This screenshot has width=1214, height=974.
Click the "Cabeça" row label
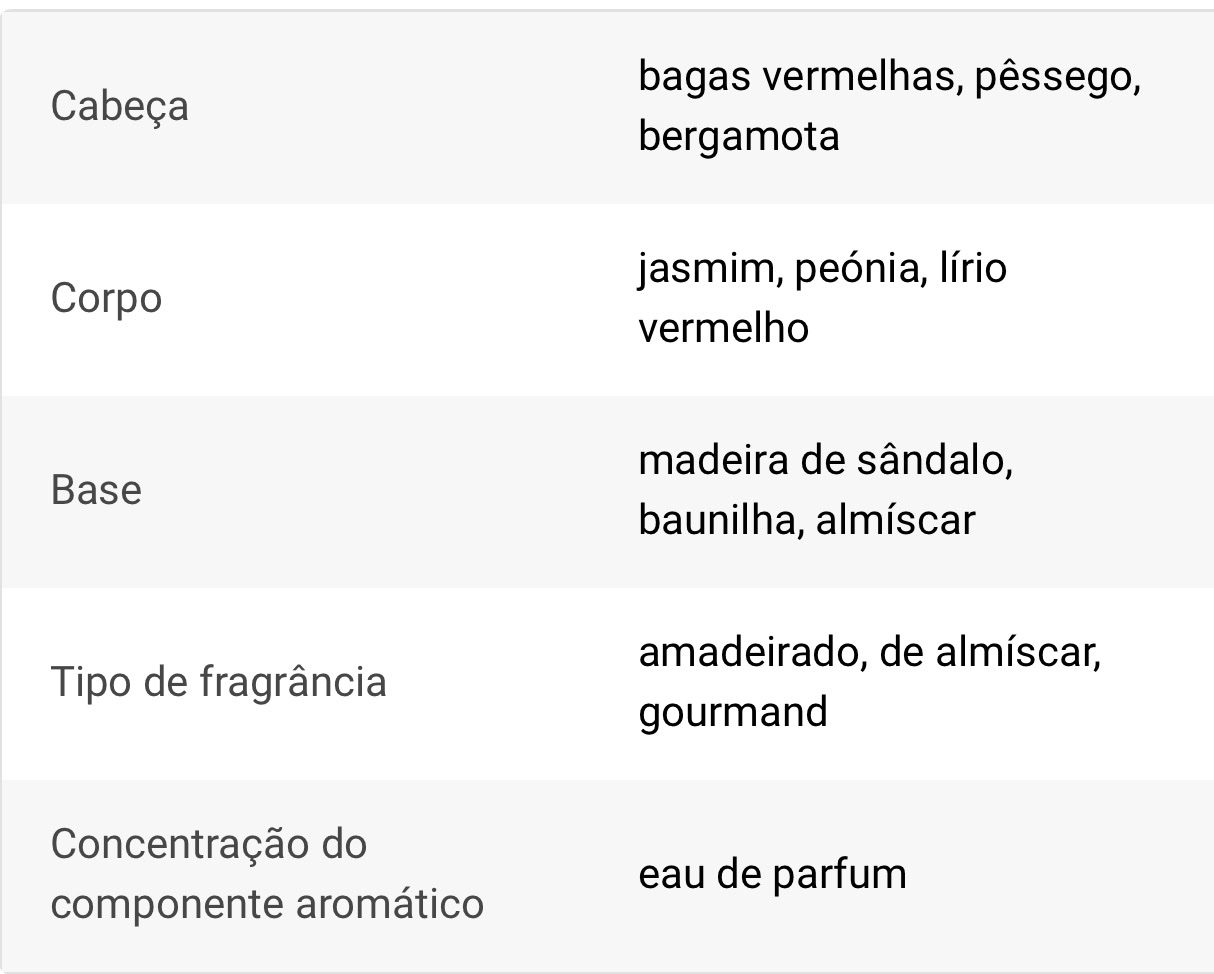tap(119, 106)
